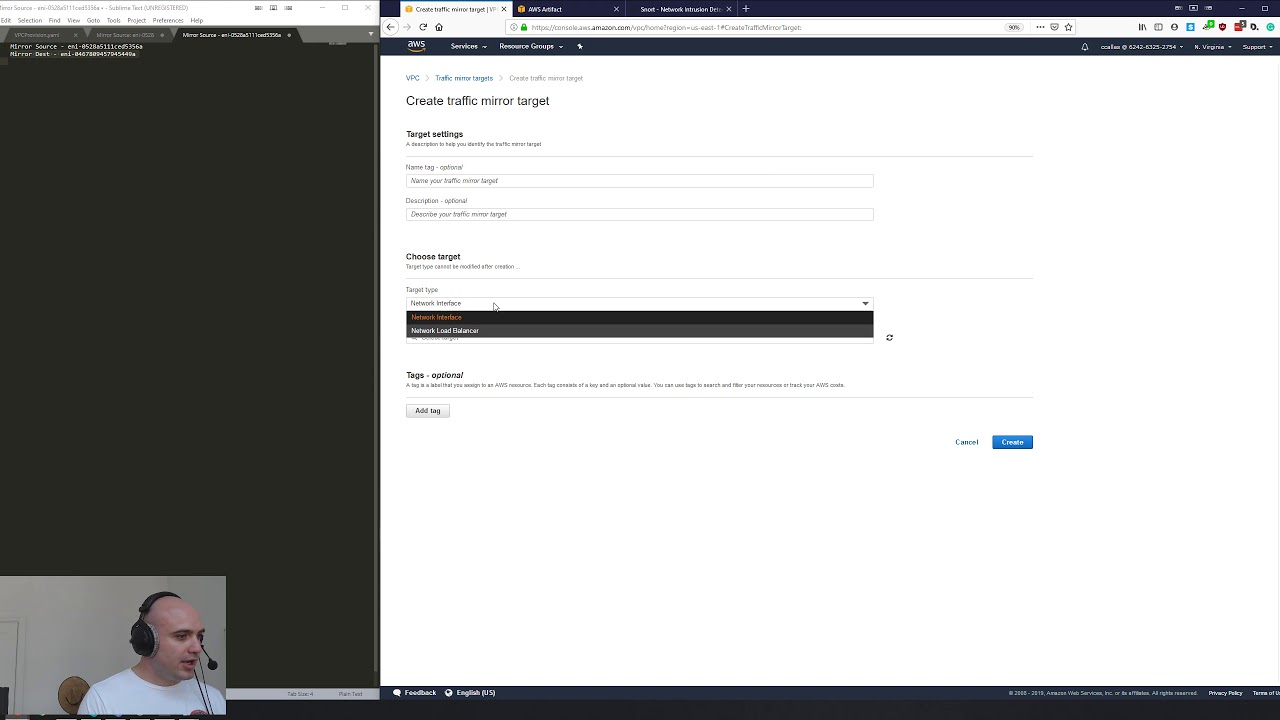Go to browser home page icon
1280x720 pixels.
pos(439,27)
